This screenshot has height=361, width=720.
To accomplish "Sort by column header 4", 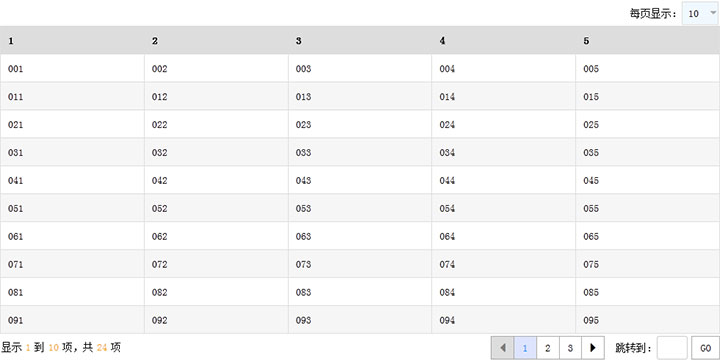I will 504,40.
